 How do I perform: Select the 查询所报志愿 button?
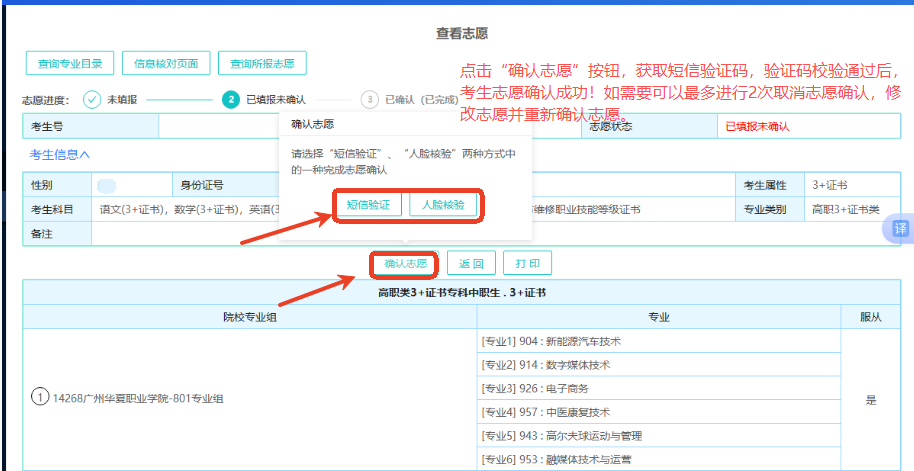click(261, 63)
